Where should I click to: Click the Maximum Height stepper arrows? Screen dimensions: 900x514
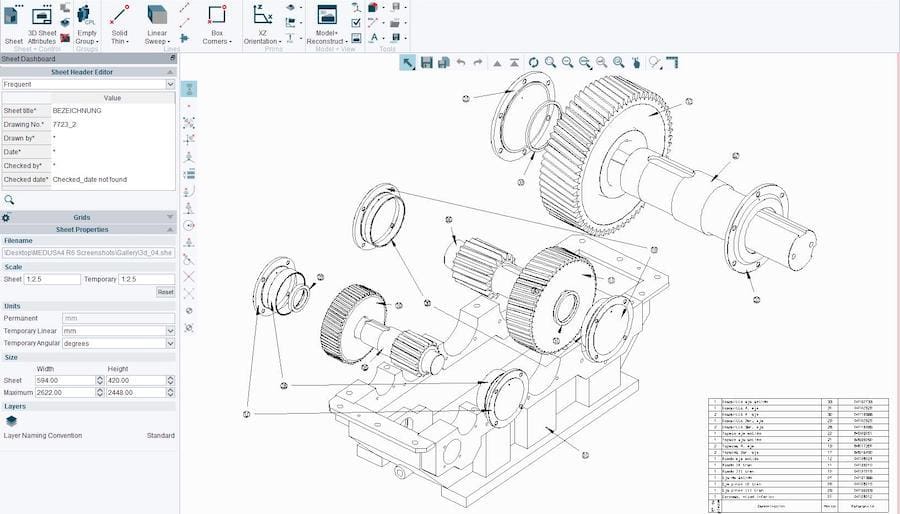click(170, 392)
